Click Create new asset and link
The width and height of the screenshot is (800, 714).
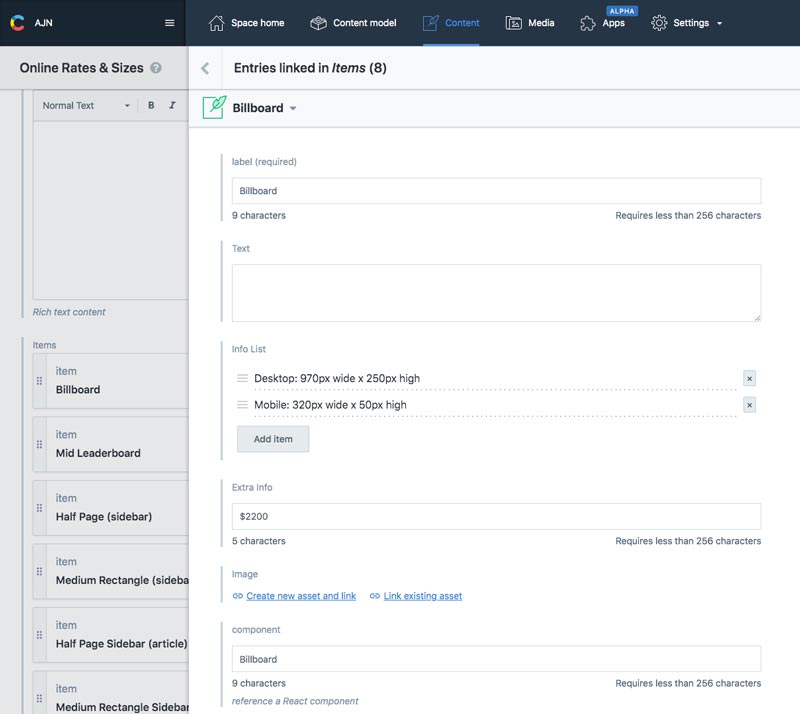(x=300, y=596)
